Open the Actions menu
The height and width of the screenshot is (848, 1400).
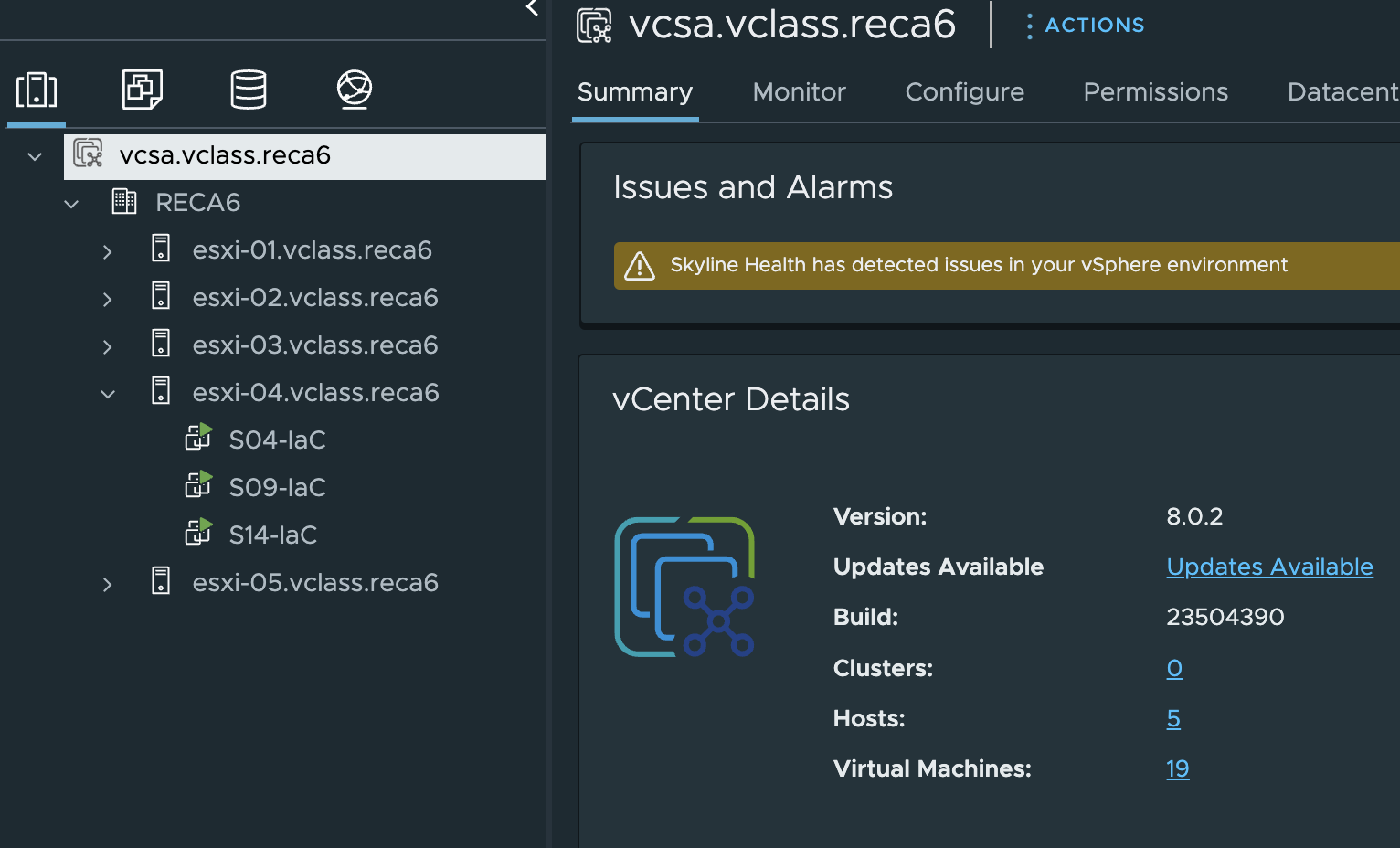[x=1085, y=26]
